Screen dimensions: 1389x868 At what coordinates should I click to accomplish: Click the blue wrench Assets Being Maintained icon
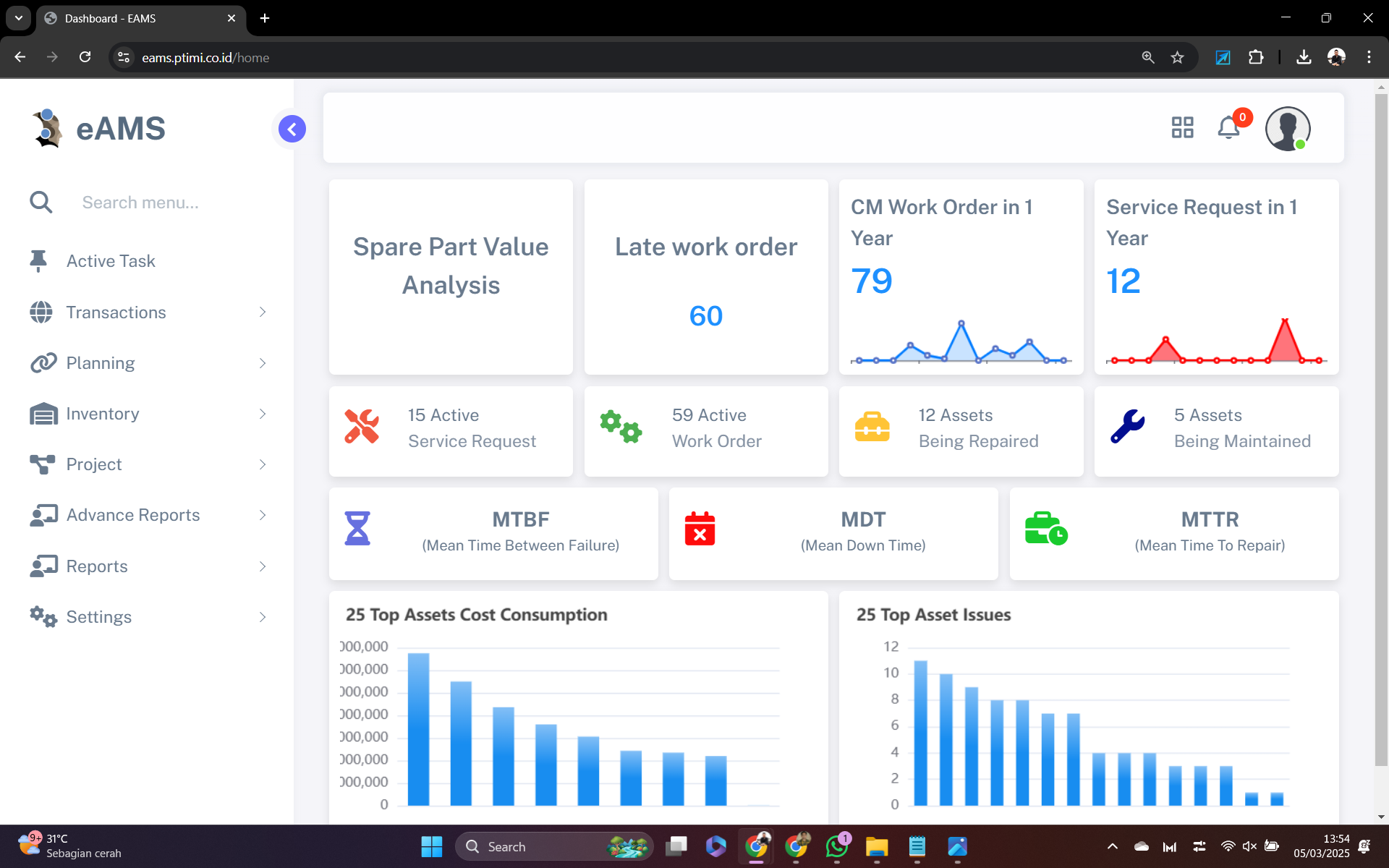click(x=1127, y=427)
